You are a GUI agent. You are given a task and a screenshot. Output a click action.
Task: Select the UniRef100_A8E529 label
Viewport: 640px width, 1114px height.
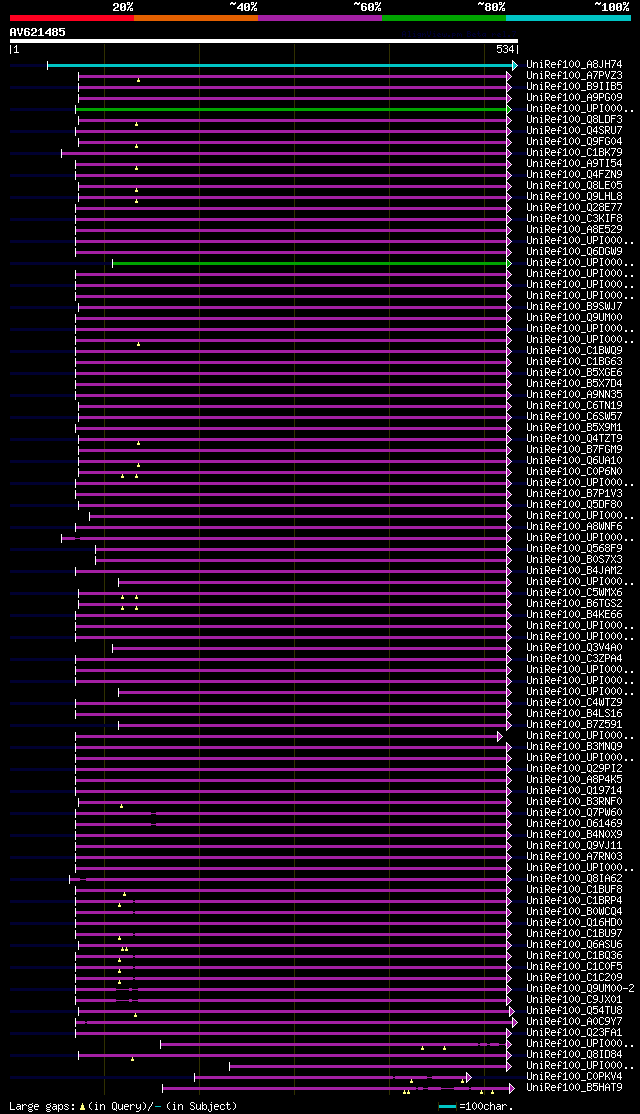[x=575, y=229]
